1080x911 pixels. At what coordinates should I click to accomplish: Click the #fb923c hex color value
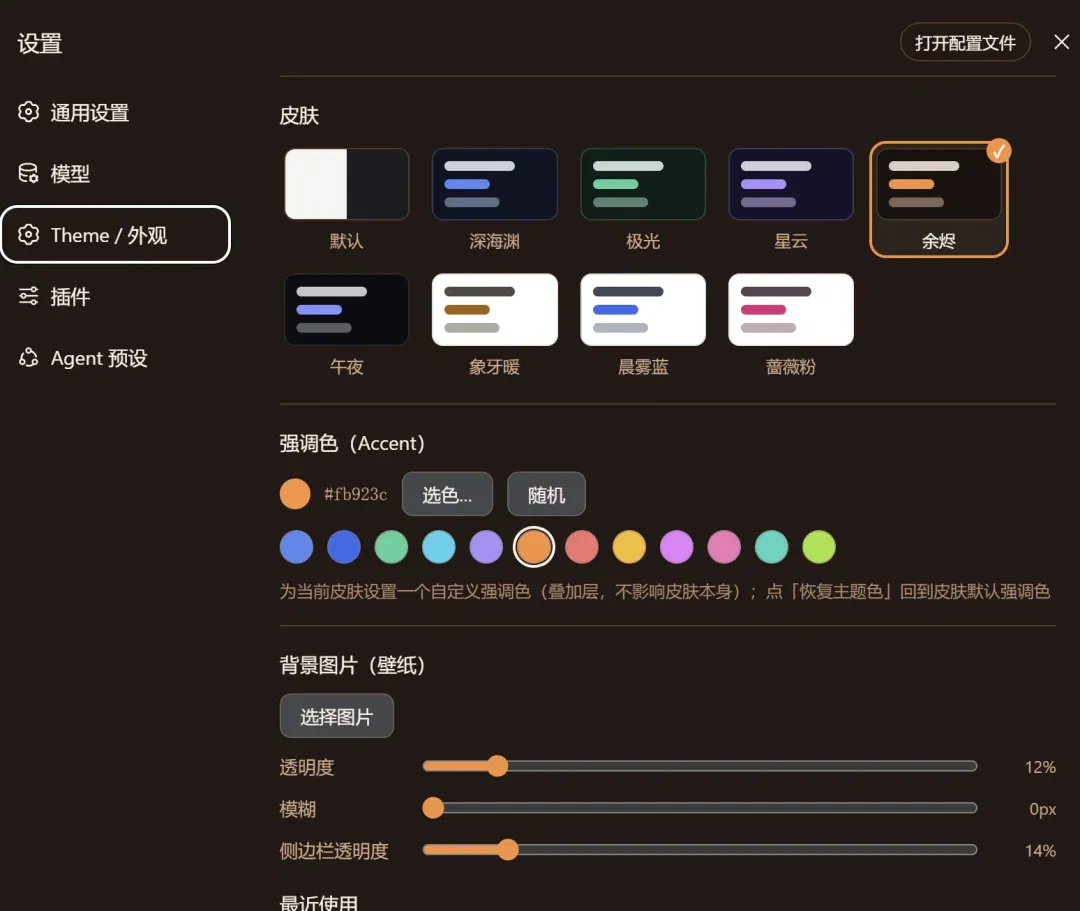tap(355, 494)
